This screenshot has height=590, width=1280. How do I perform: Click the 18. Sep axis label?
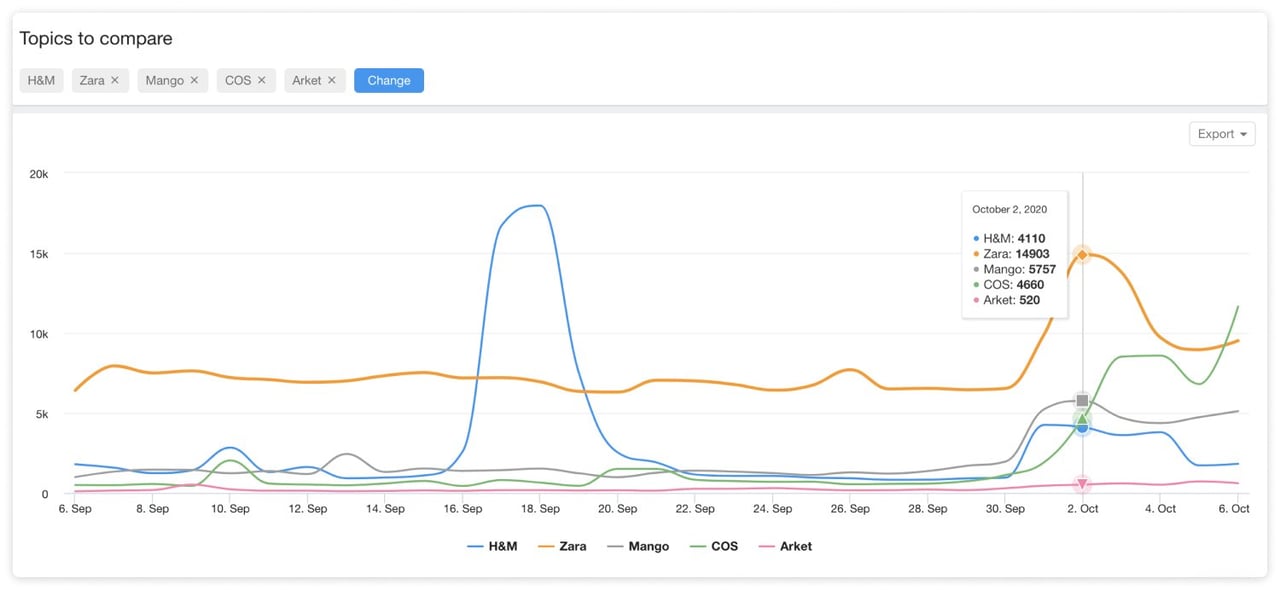(x=540, y=508)
